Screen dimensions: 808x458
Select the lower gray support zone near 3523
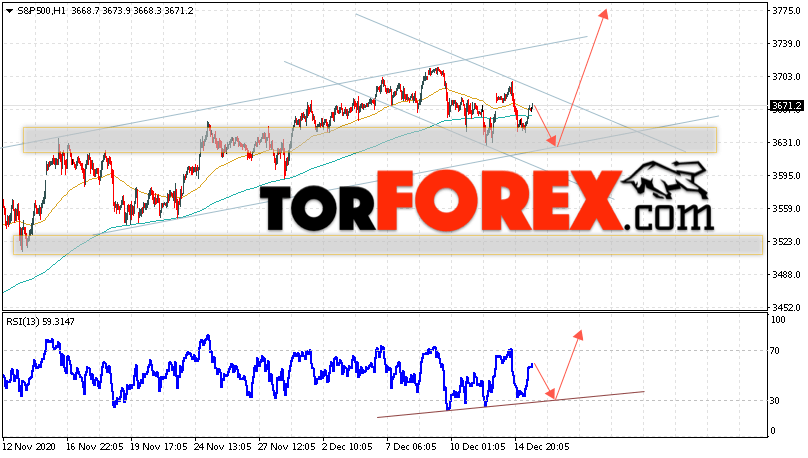click(x=388, y=245)
